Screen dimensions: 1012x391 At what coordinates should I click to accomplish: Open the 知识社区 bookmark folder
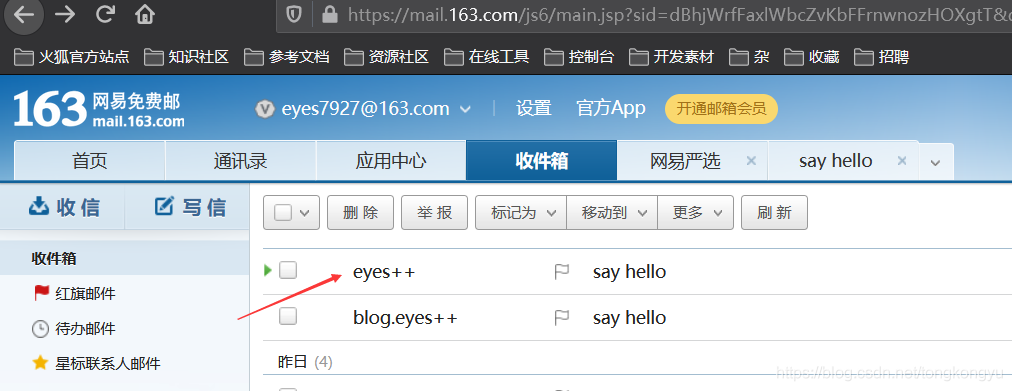point(187,57)
